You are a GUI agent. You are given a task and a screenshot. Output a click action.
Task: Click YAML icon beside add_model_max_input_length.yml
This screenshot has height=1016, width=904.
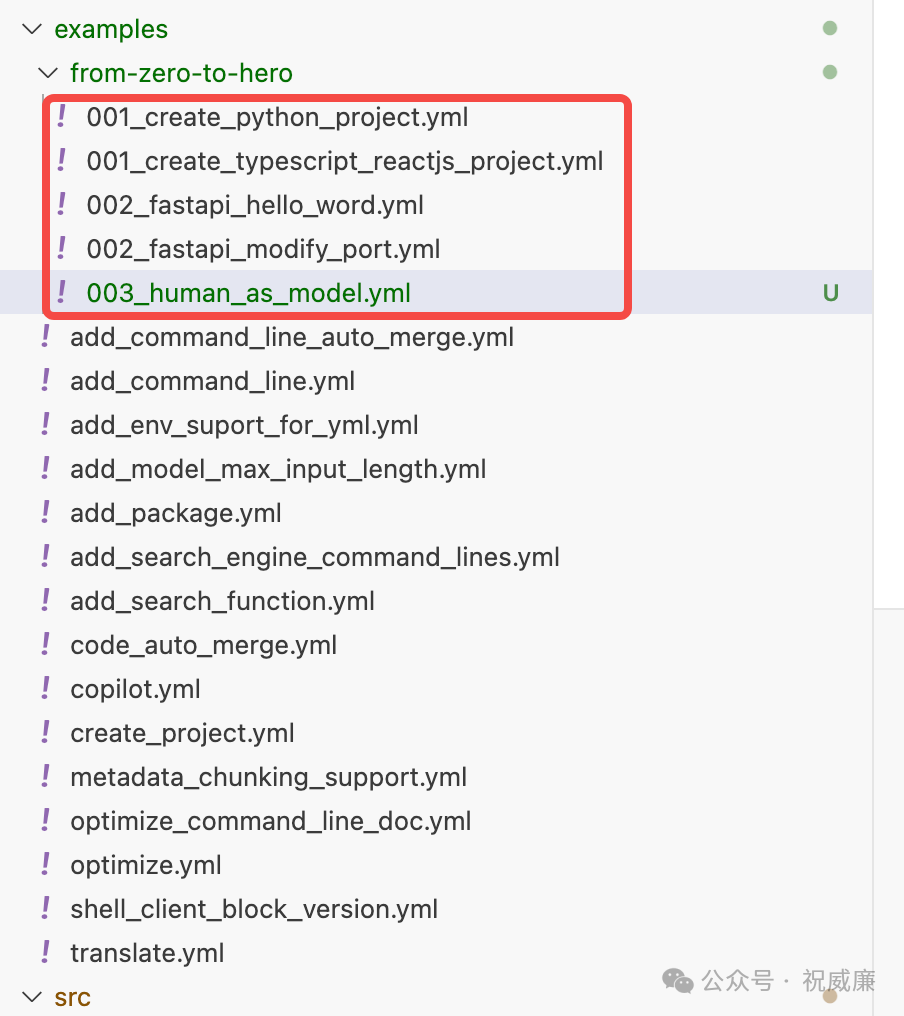click(45, 469)
